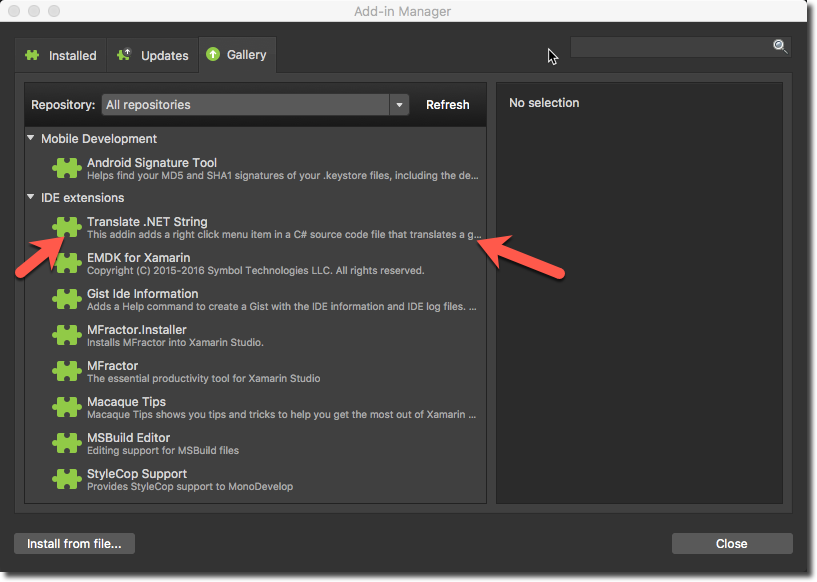Image resolution: width=817 pixels, height=582 pixels.
Task: Click the Updates tab's arrow puzzle icon
Action: coord(124,54)
